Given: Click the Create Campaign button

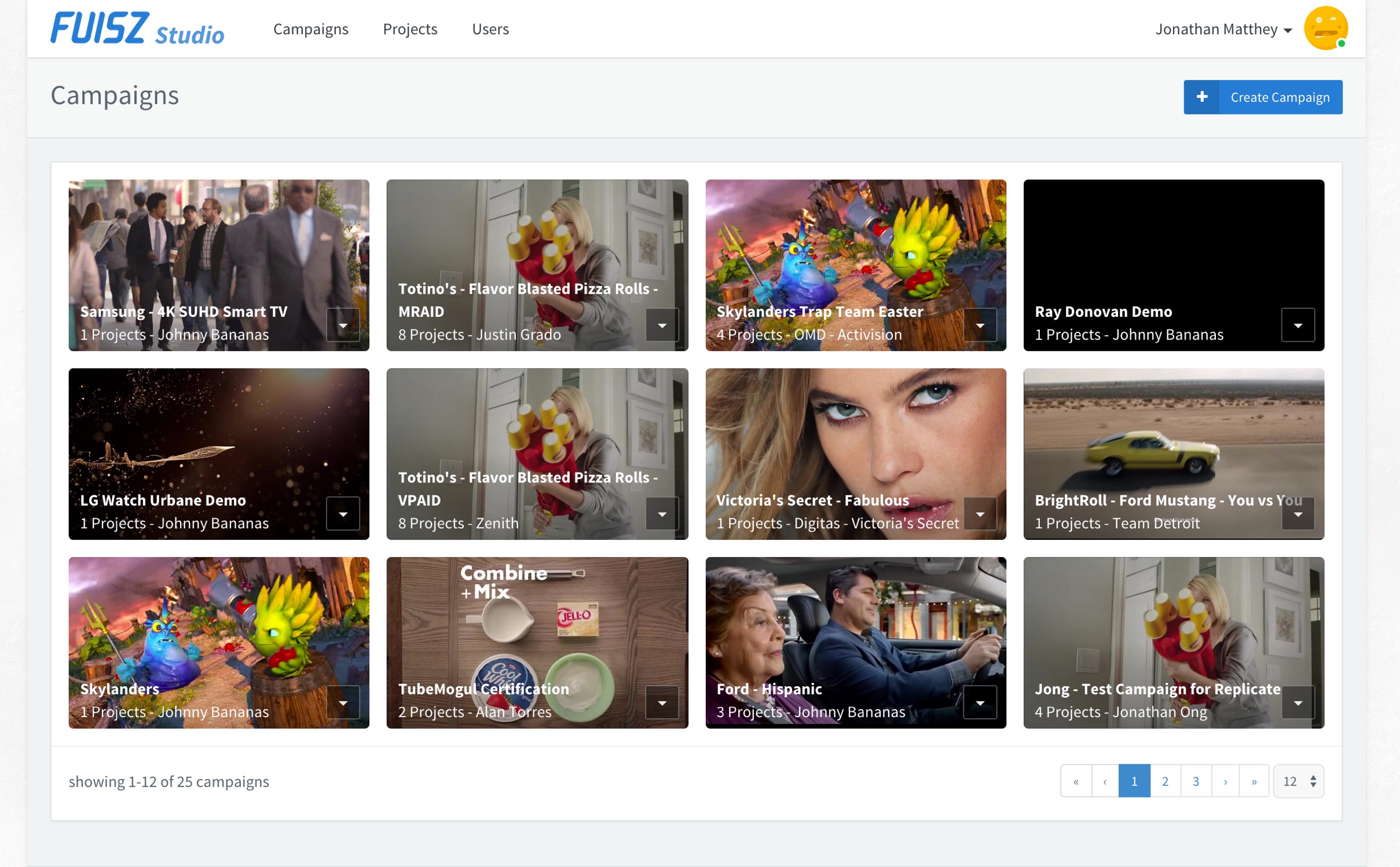Looking at the screenshot, I should 1279,97.
